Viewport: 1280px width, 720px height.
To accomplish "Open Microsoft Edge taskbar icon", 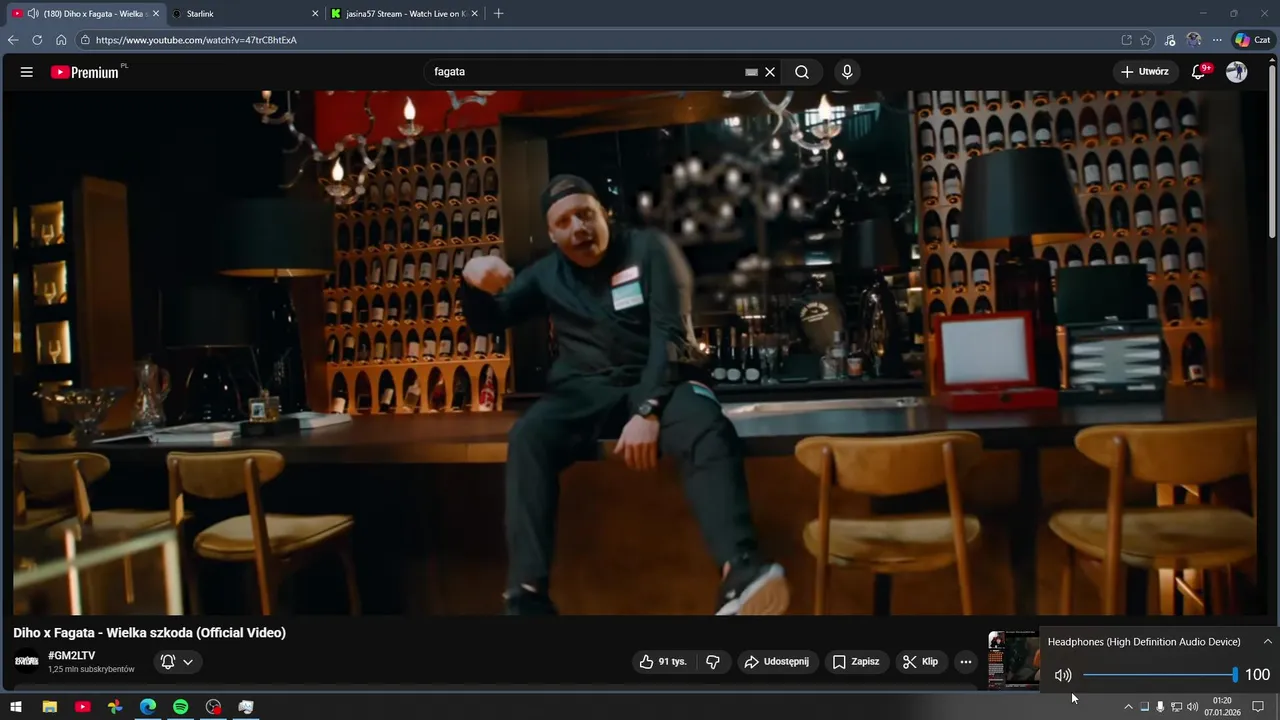I will click(148, 707).
